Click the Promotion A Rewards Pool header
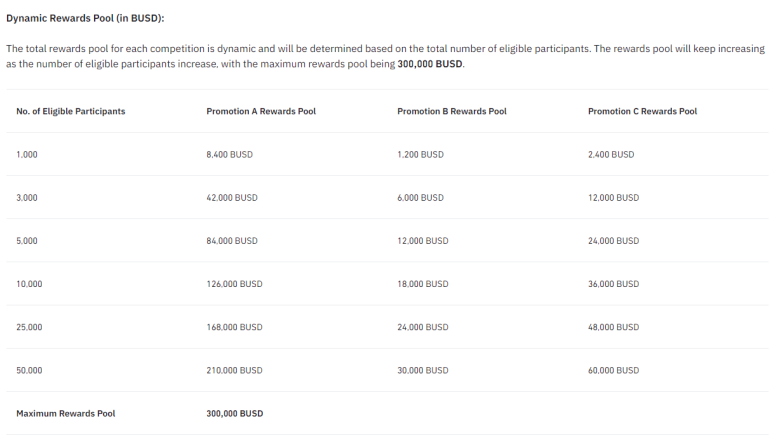Viewport: 773px width, 440px height. click(261, 111)
